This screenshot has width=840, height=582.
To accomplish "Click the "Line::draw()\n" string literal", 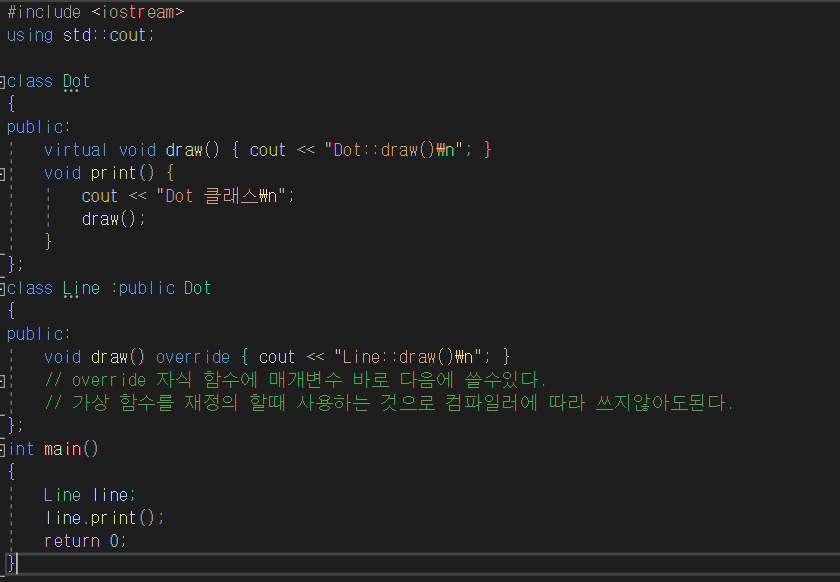I will pyautogui.click(x=408, y=357).
